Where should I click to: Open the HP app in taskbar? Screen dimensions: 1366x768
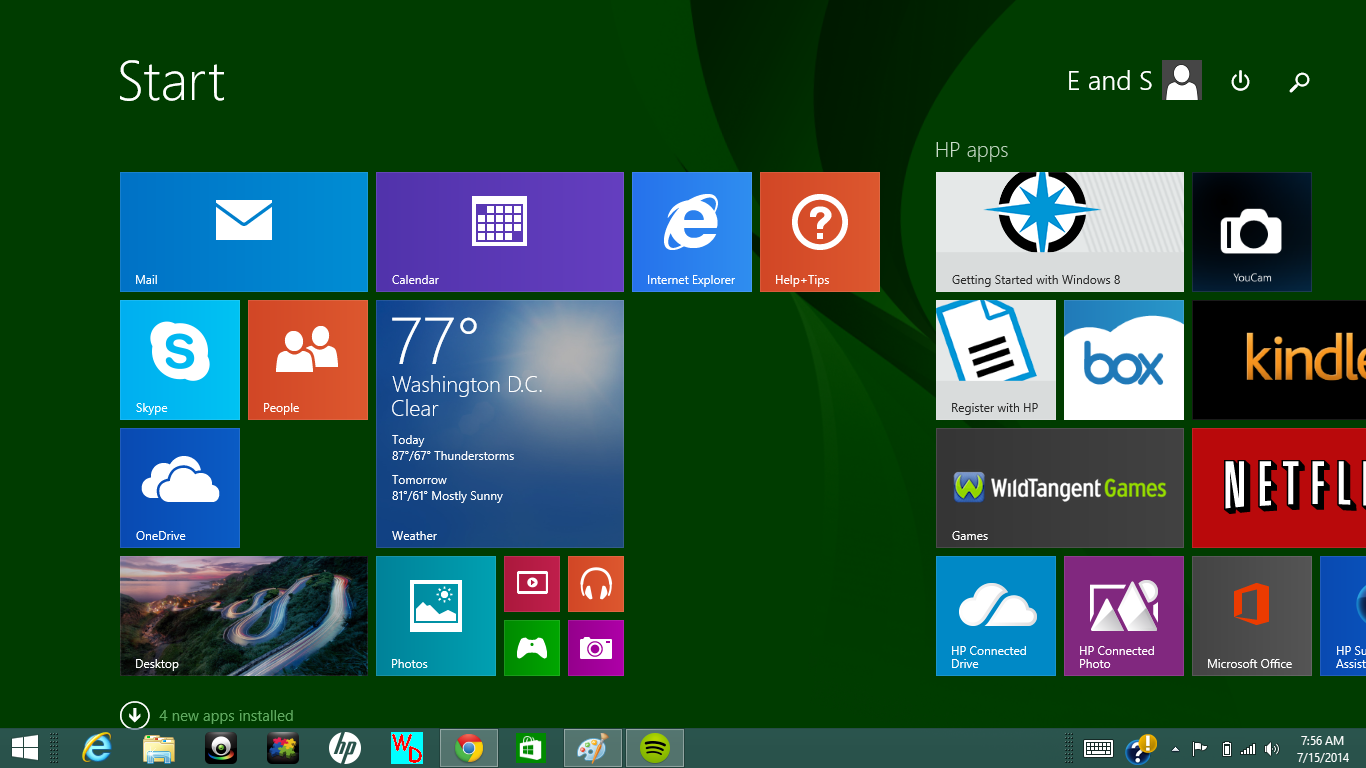345,748
